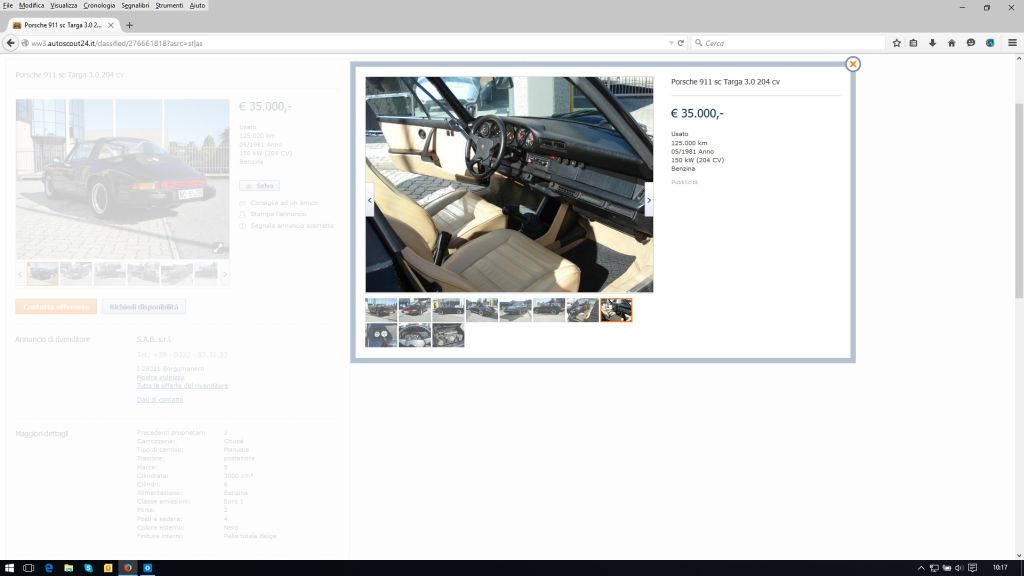Go back one page in Firefox
Screen dimensions: 1024x576
pos(10,43)
